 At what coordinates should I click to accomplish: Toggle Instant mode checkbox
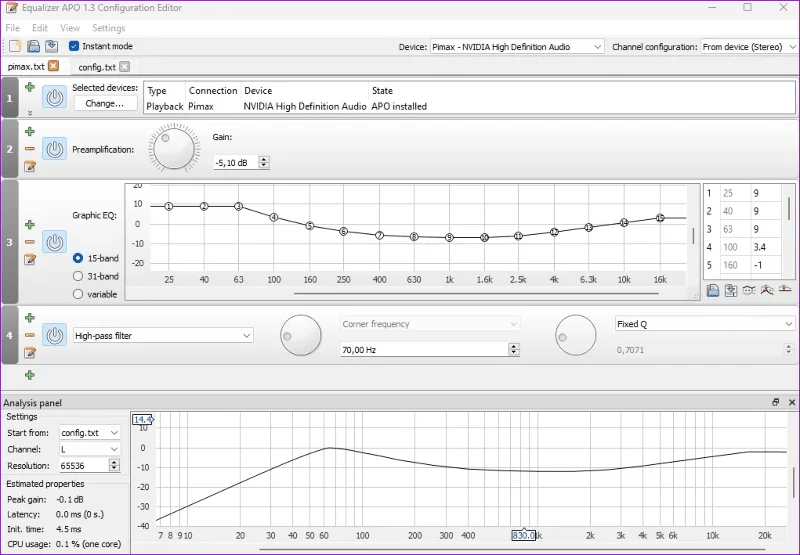coord(74,46)
